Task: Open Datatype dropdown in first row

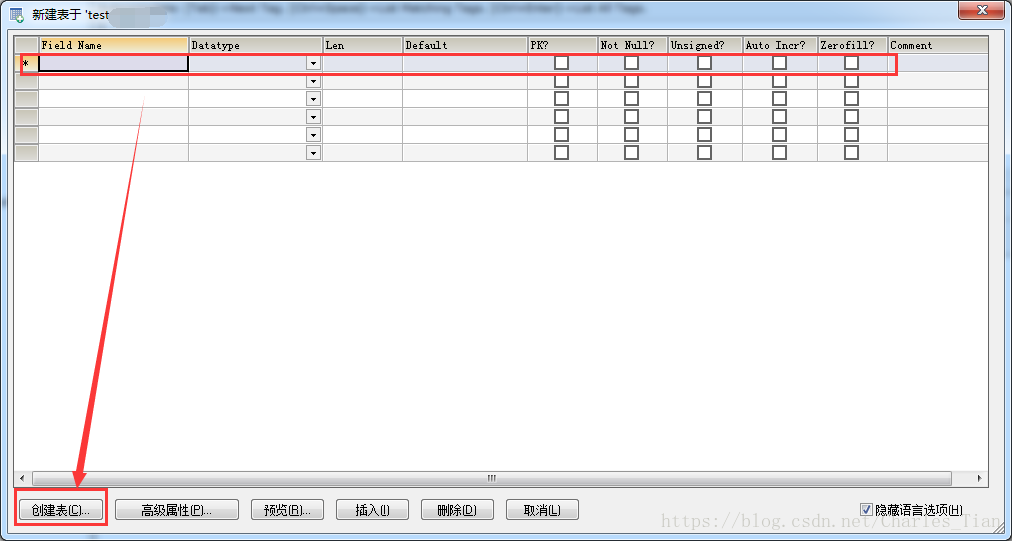Action: pyautogui.click(x=314, y=63)
